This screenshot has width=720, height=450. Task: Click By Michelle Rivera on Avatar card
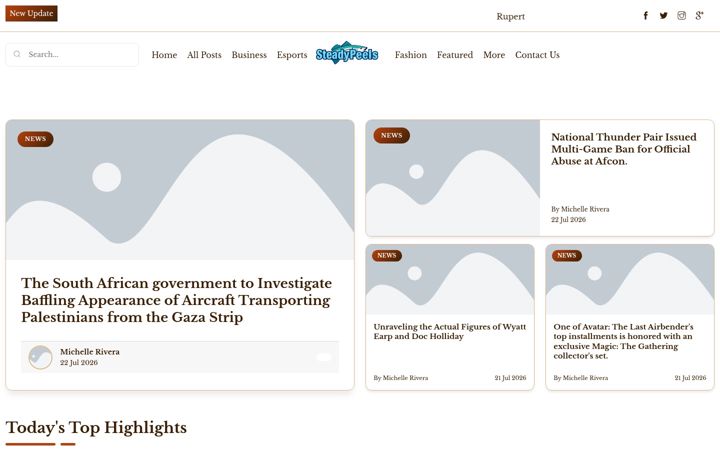[x=581, y=378]
